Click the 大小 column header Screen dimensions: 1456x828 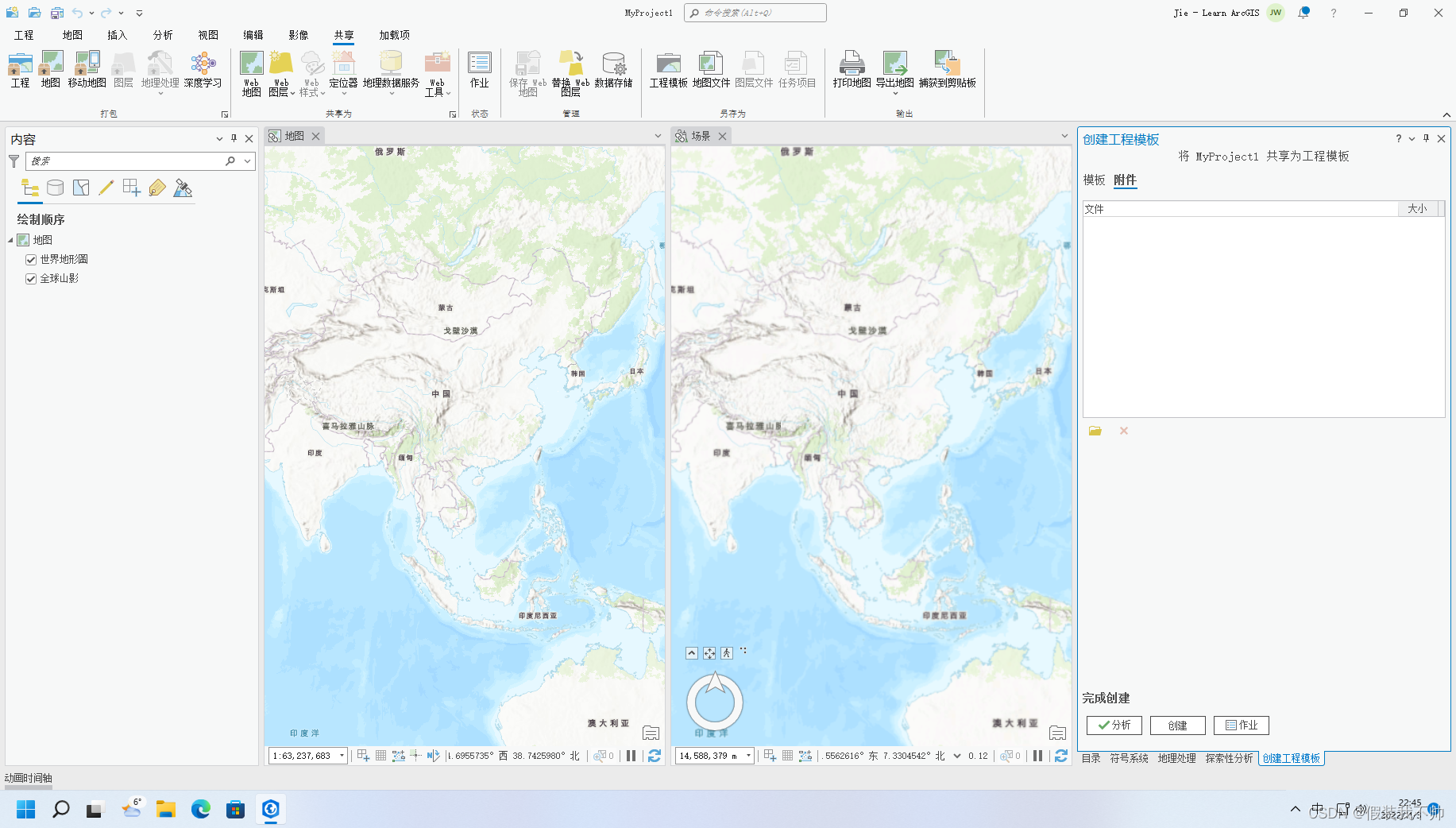(x=1418, y=209)
